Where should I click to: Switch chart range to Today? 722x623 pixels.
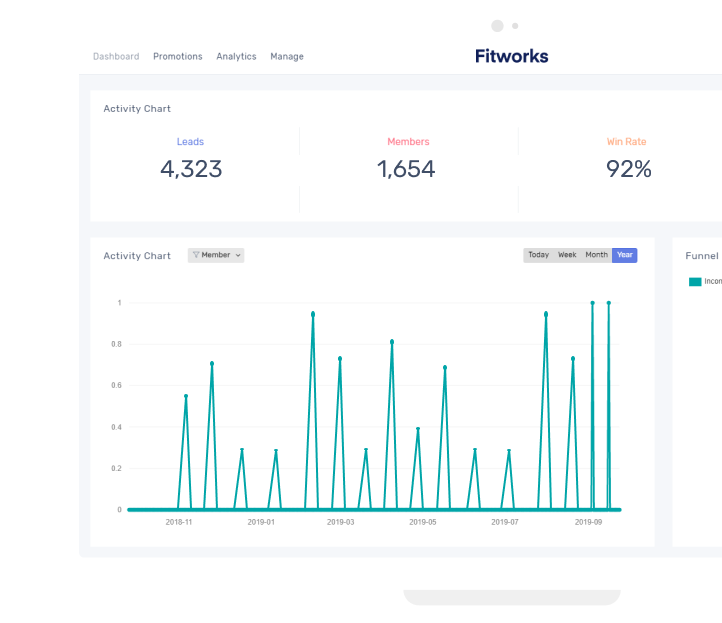pyautogui.click(x=538, y=255)
